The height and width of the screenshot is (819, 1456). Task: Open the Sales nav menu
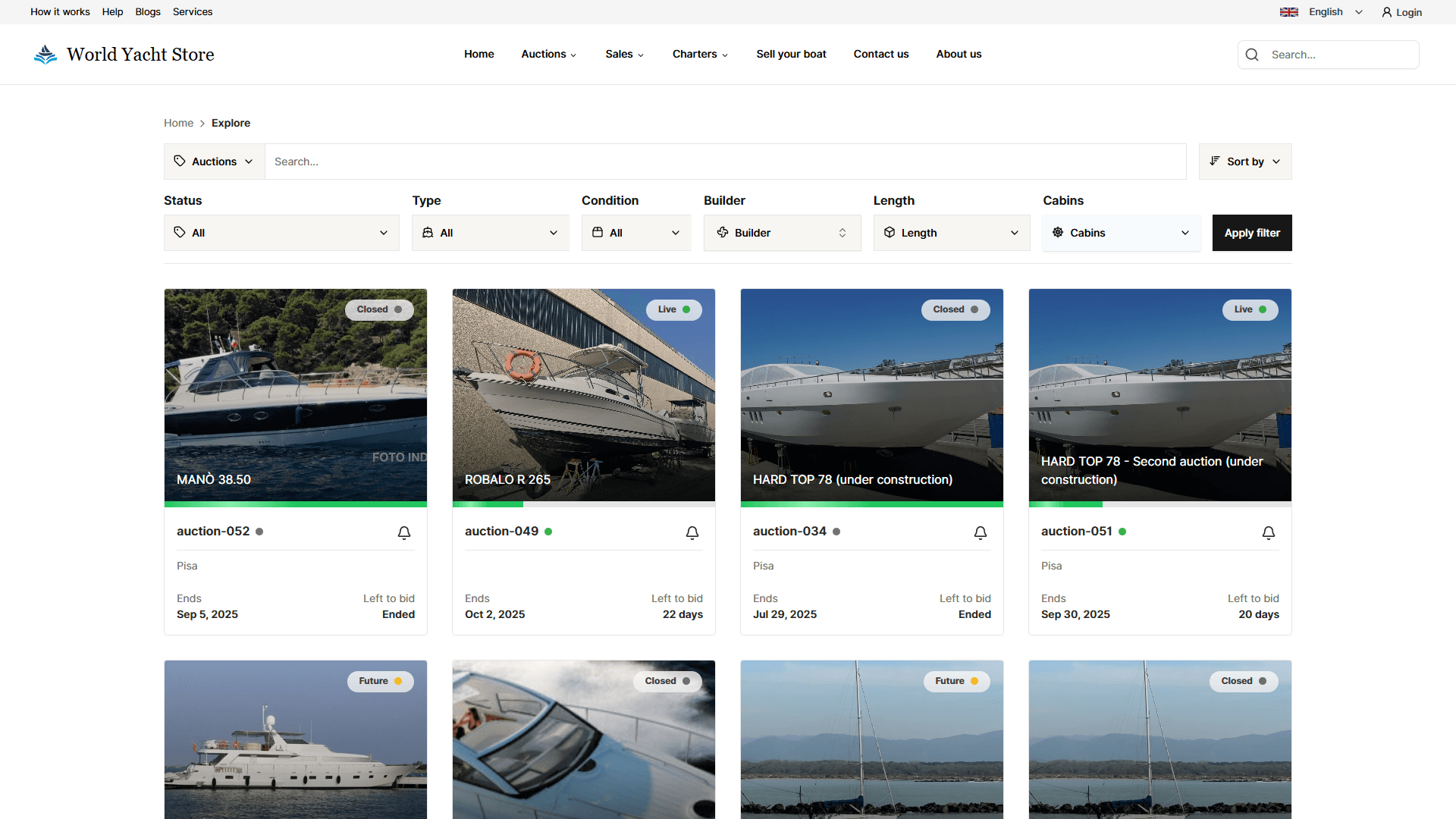pos(625,54)
